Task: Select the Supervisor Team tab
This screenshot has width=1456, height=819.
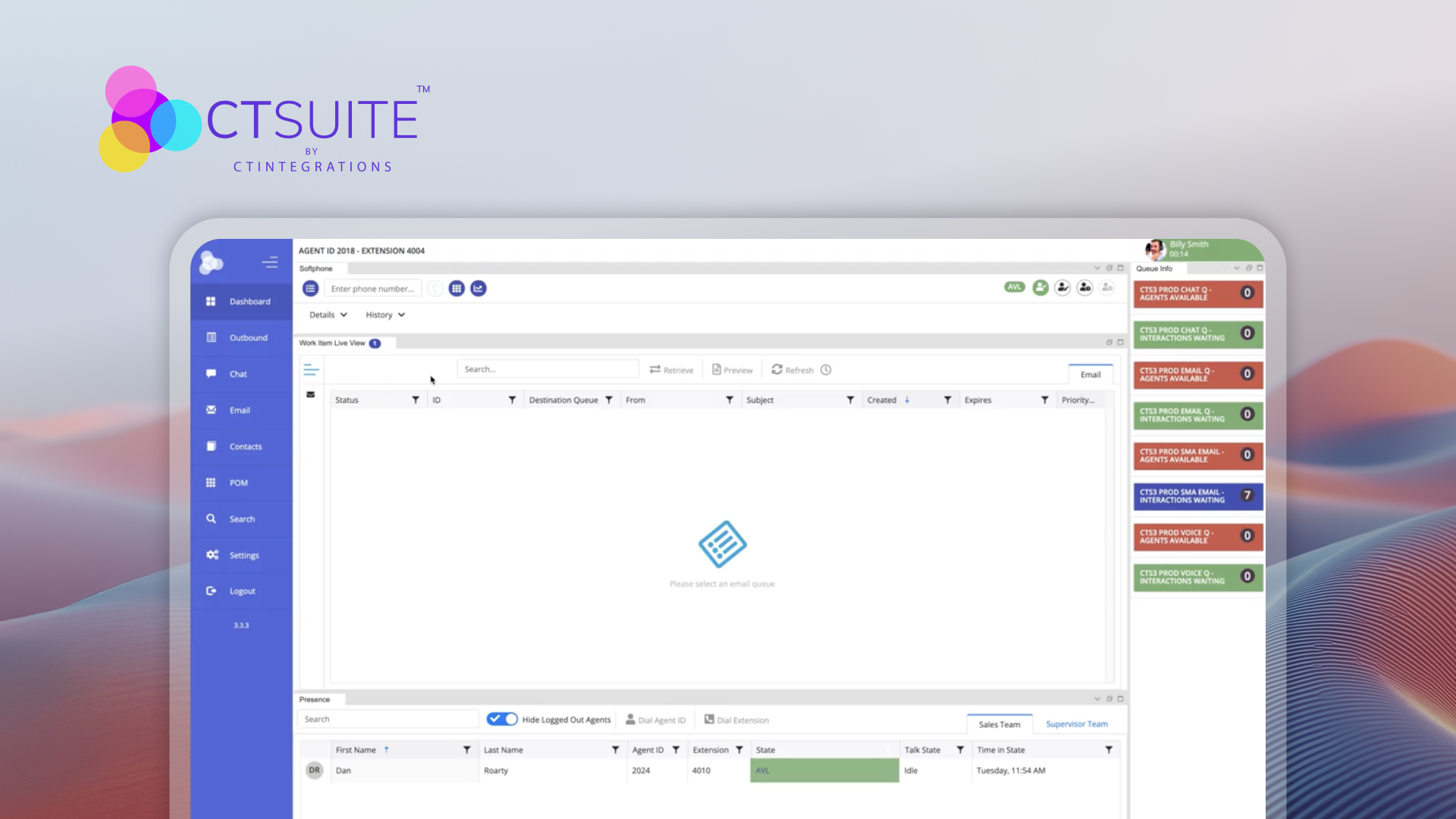Action: coord(1077,724)
